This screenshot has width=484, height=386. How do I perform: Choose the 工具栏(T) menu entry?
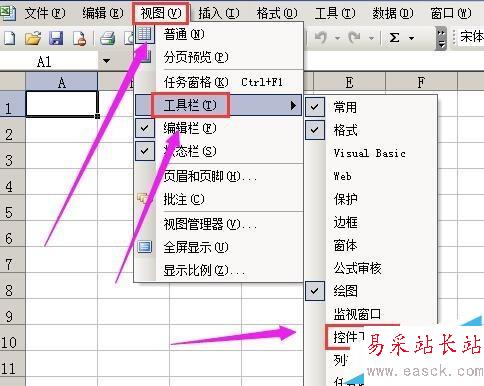[x=219, y=106]
